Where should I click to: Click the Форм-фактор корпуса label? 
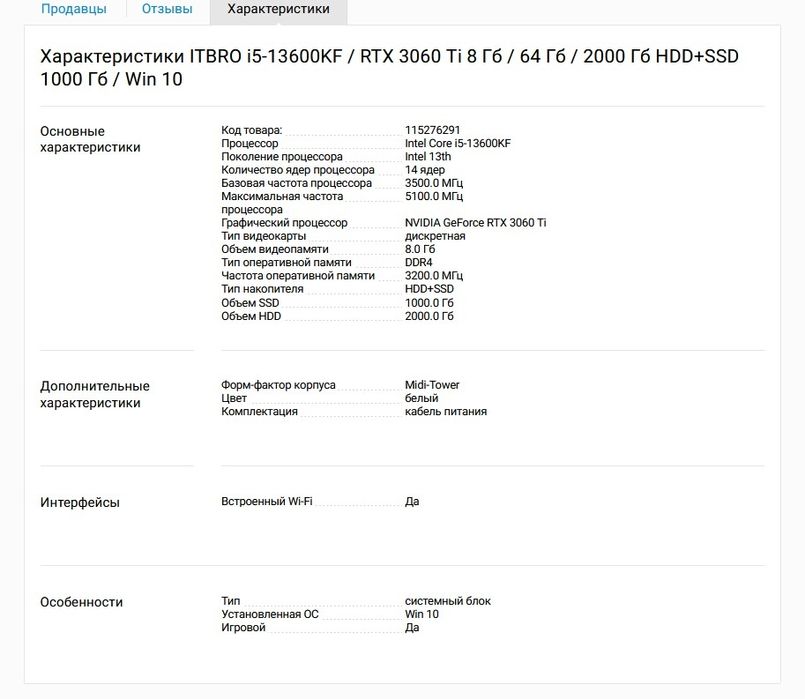[278, 385]
